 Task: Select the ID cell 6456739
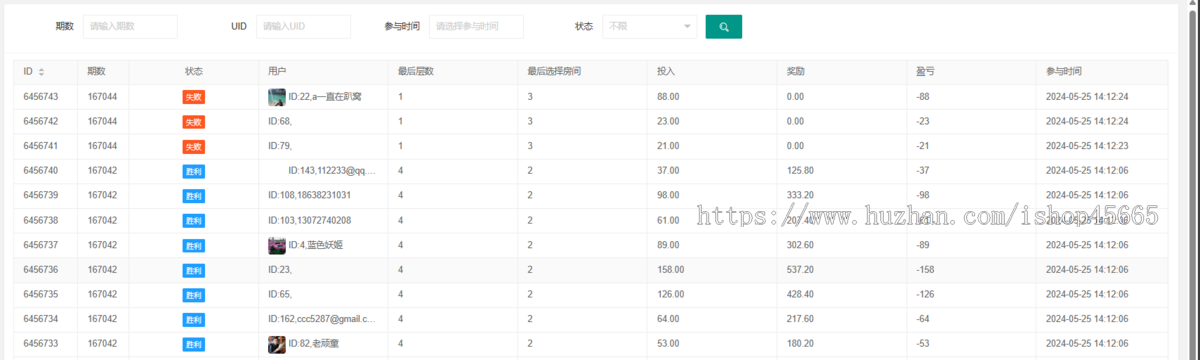41,196
